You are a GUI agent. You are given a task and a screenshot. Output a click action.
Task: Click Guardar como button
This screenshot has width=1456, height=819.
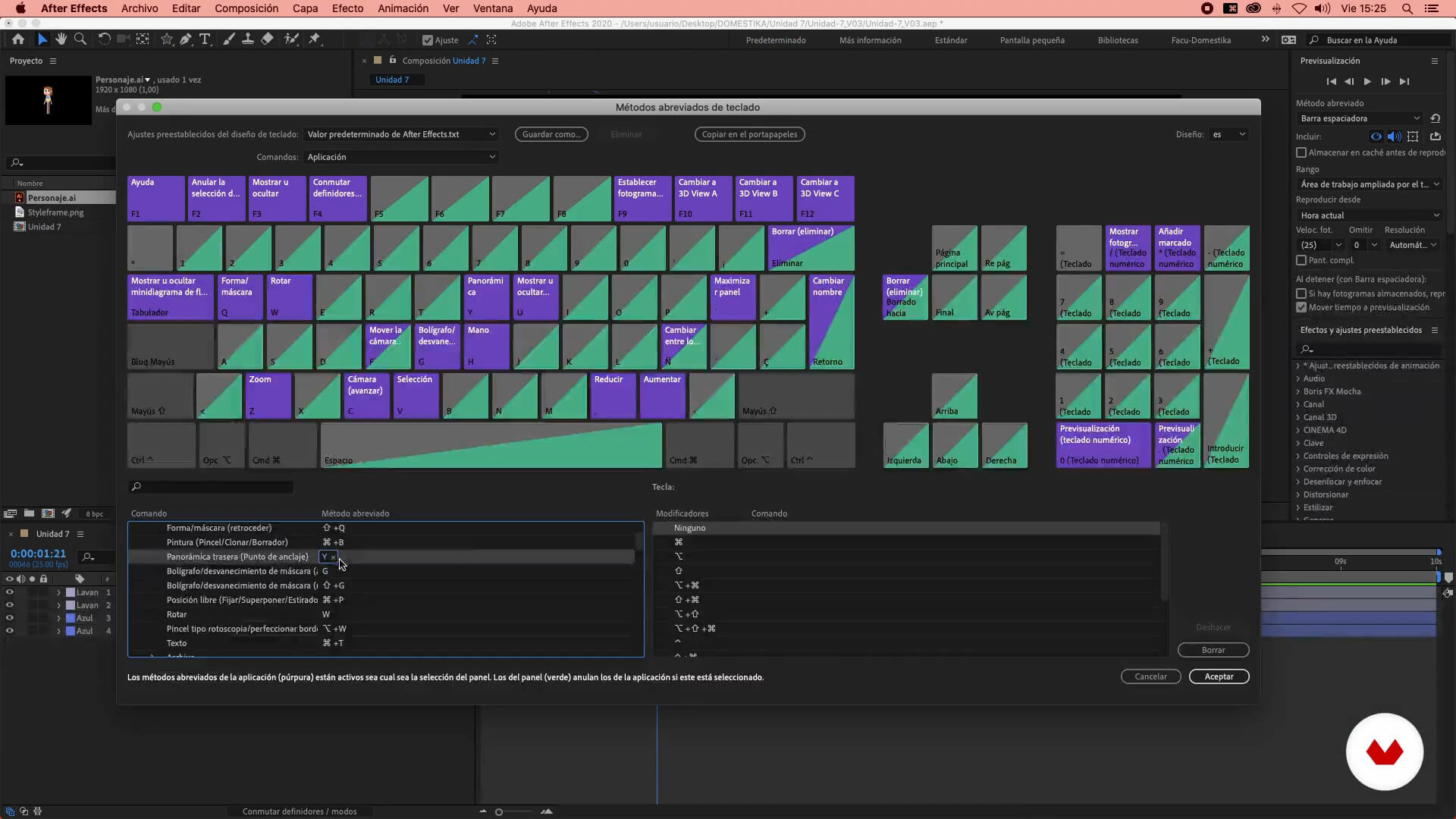pyautogui.click(x=552, y=134)
